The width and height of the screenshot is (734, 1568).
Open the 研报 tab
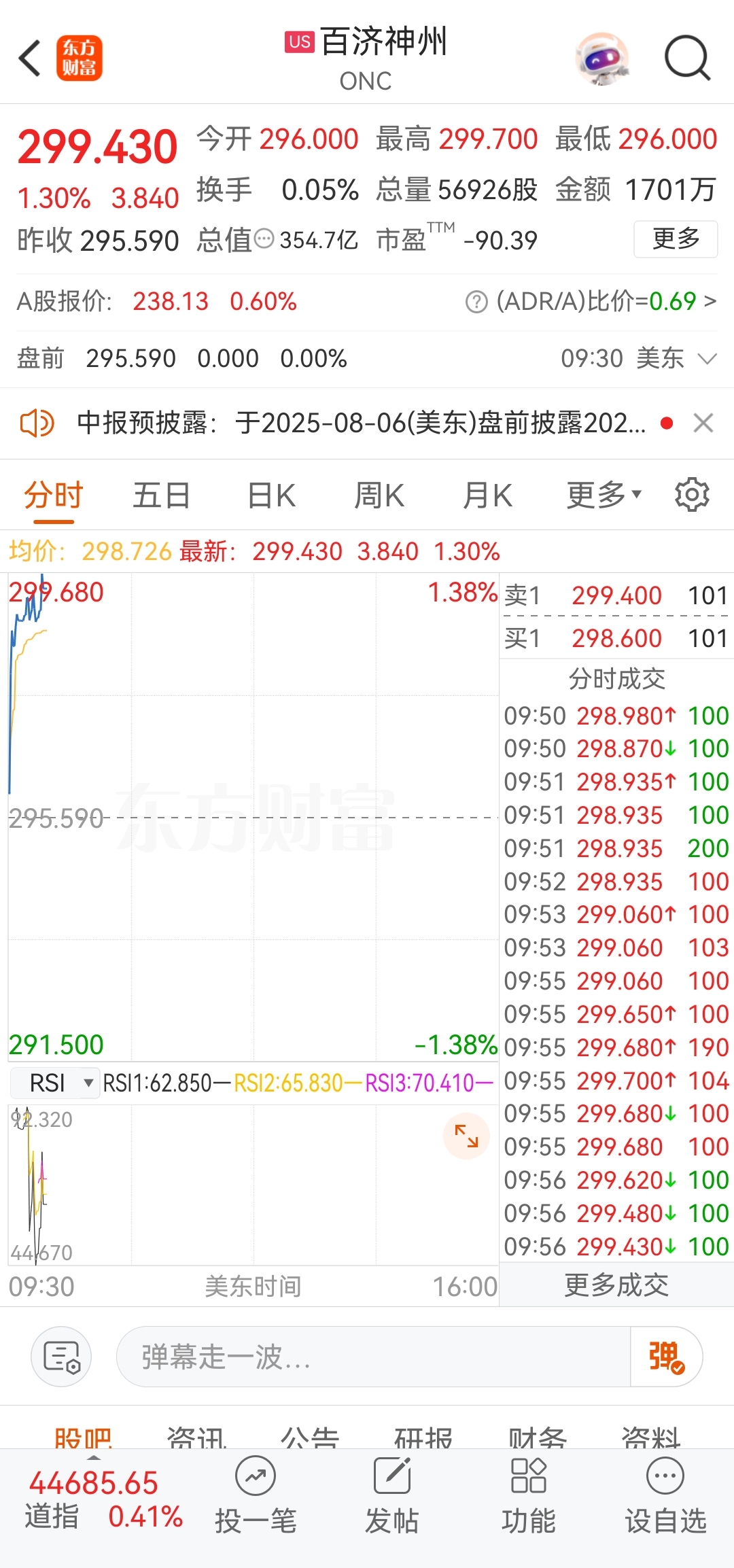coord(423,1437)
